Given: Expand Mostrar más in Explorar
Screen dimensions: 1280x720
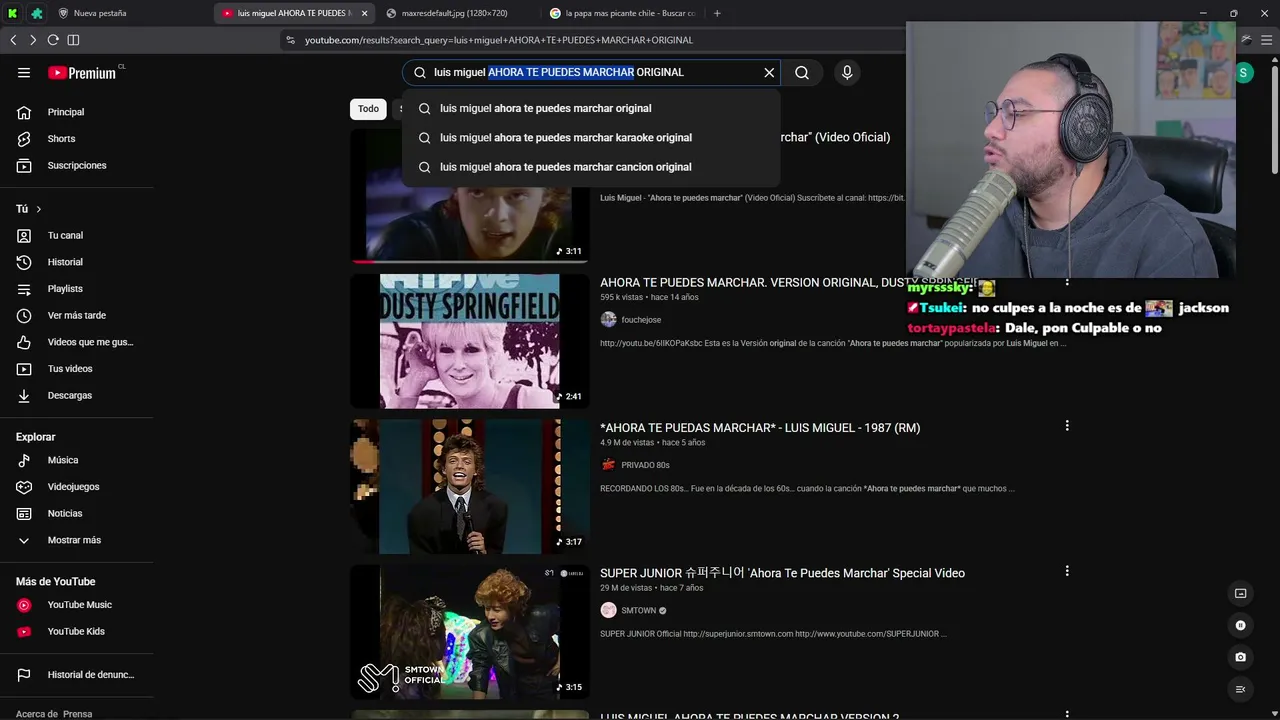Looking at the screenshot, I should [x=77, y=540].
